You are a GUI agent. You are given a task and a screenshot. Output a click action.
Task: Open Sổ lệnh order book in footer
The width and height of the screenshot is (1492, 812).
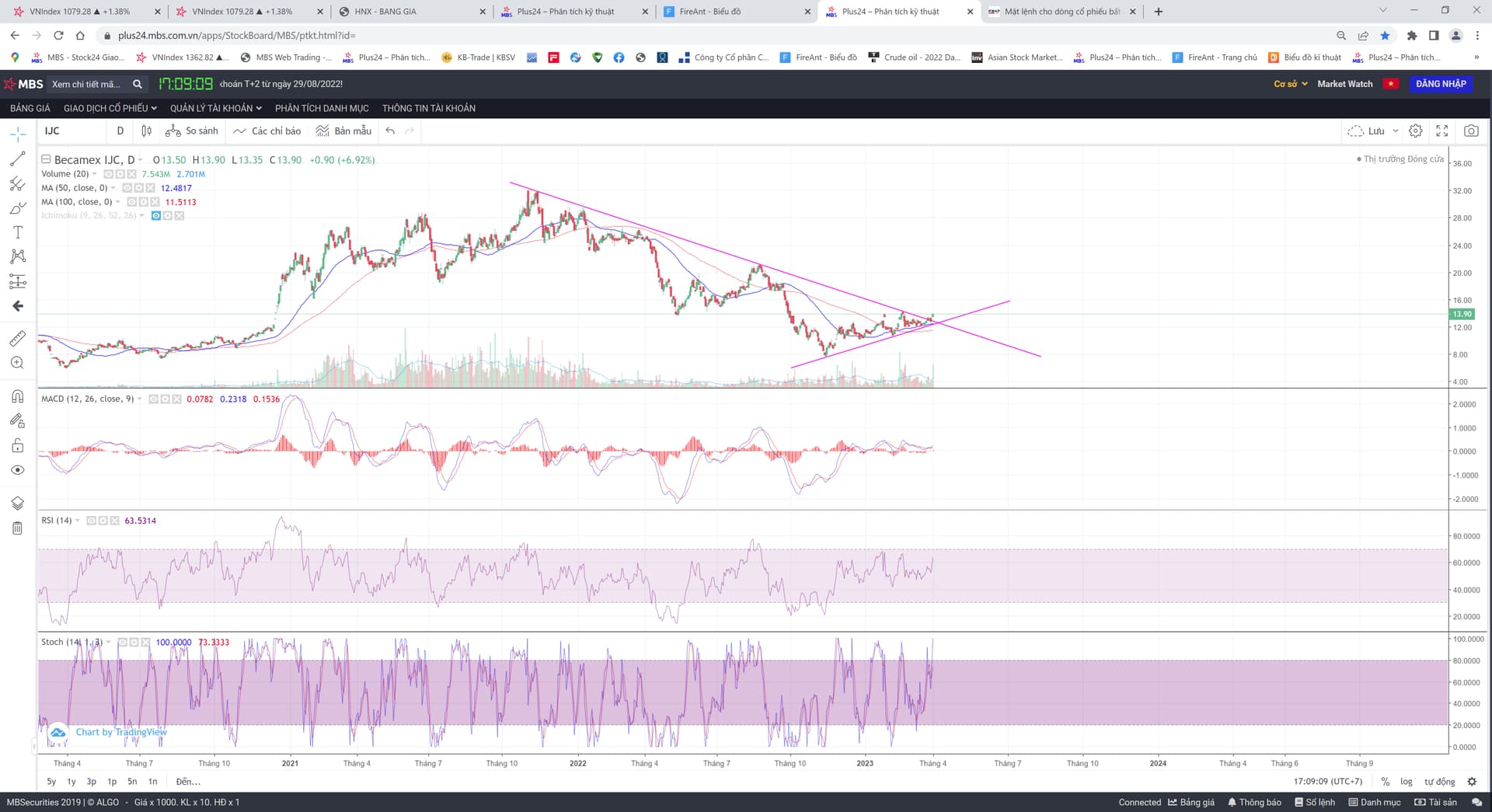tap(1314, 803)
